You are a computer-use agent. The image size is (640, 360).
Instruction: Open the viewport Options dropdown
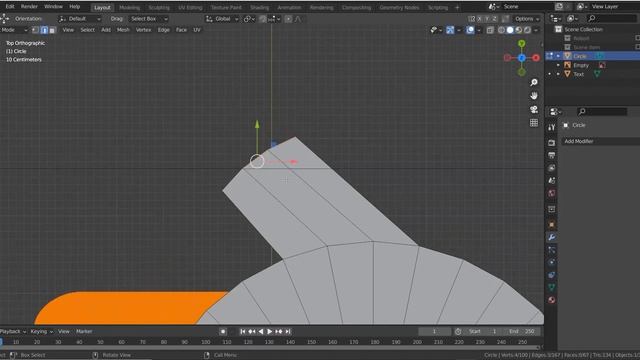click(527, 19)
